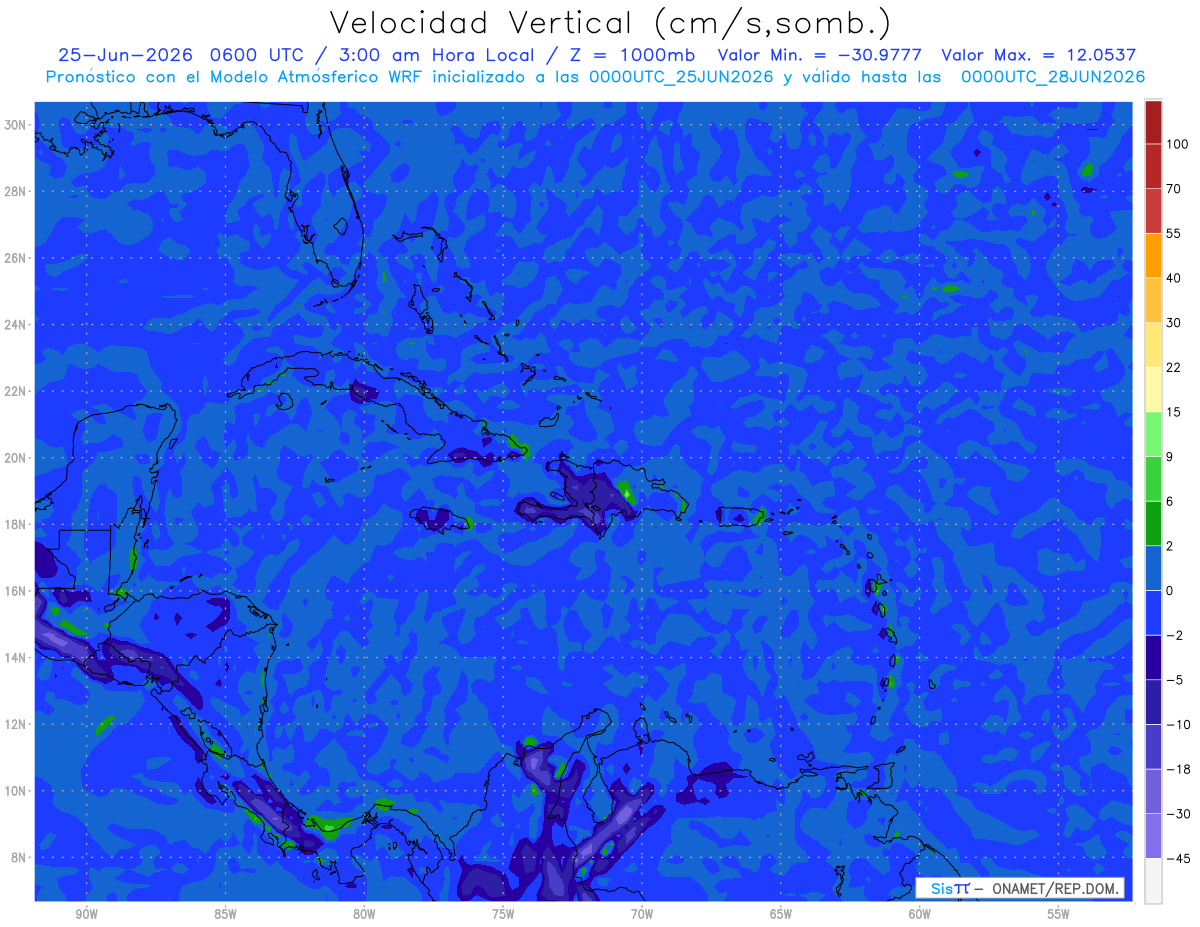Image resolution: width=1200 pixels, height=927 pixels.
Task: Pick the navy swatch between -5 and -2
Action: [x=1153, y=657]
